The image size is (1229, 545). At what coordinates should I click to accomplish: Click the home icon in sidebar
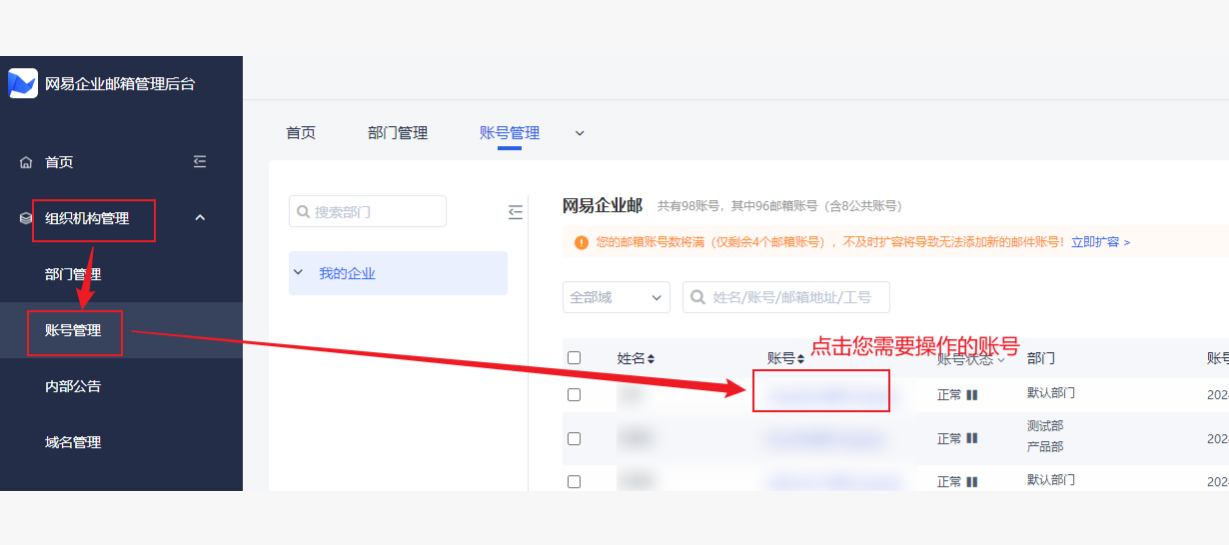pyautogui.click(x=26, y=162)
